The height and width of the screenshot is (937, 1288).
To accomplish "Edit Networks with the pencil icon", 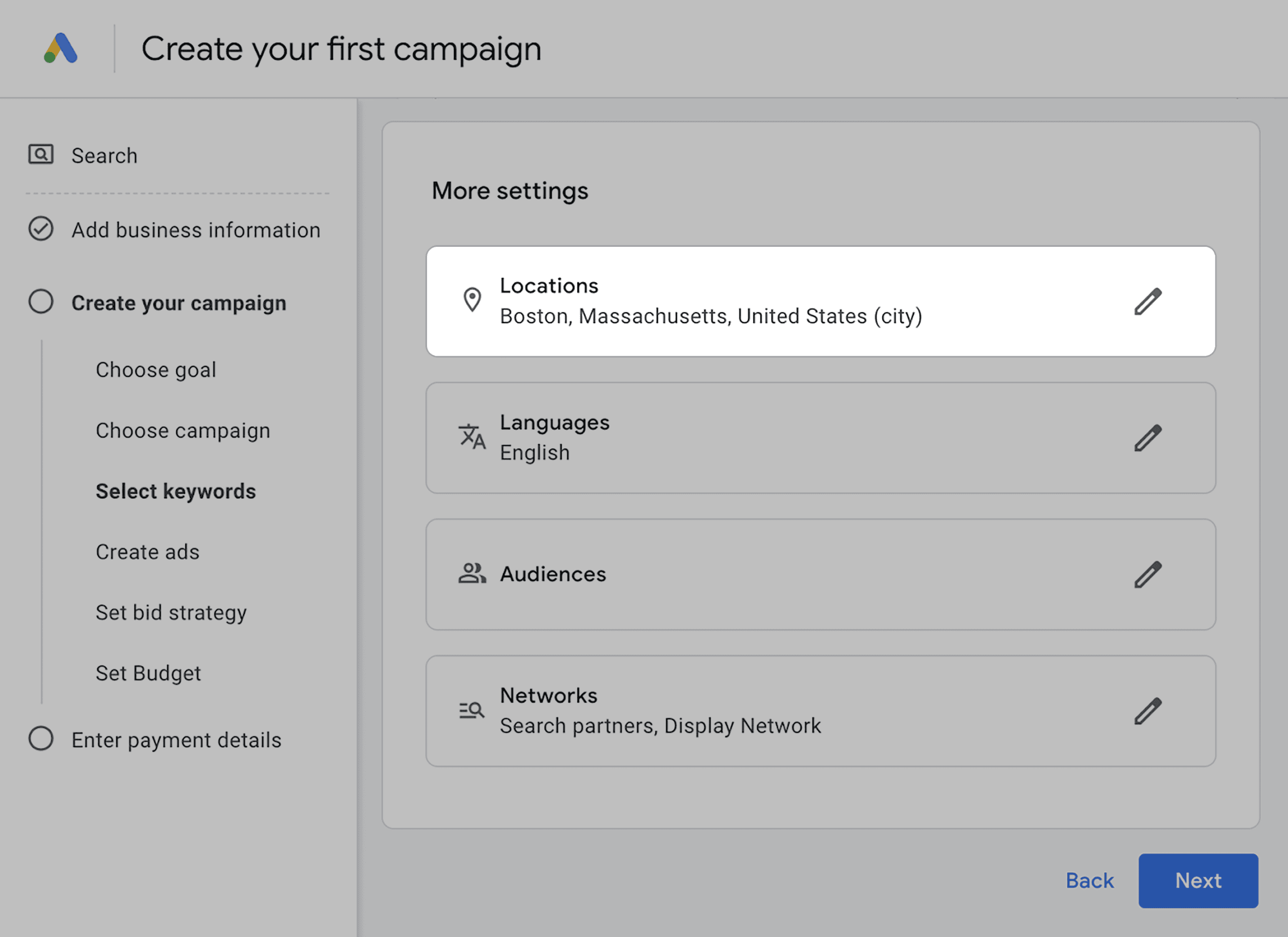I will [x=1147, y=711].
